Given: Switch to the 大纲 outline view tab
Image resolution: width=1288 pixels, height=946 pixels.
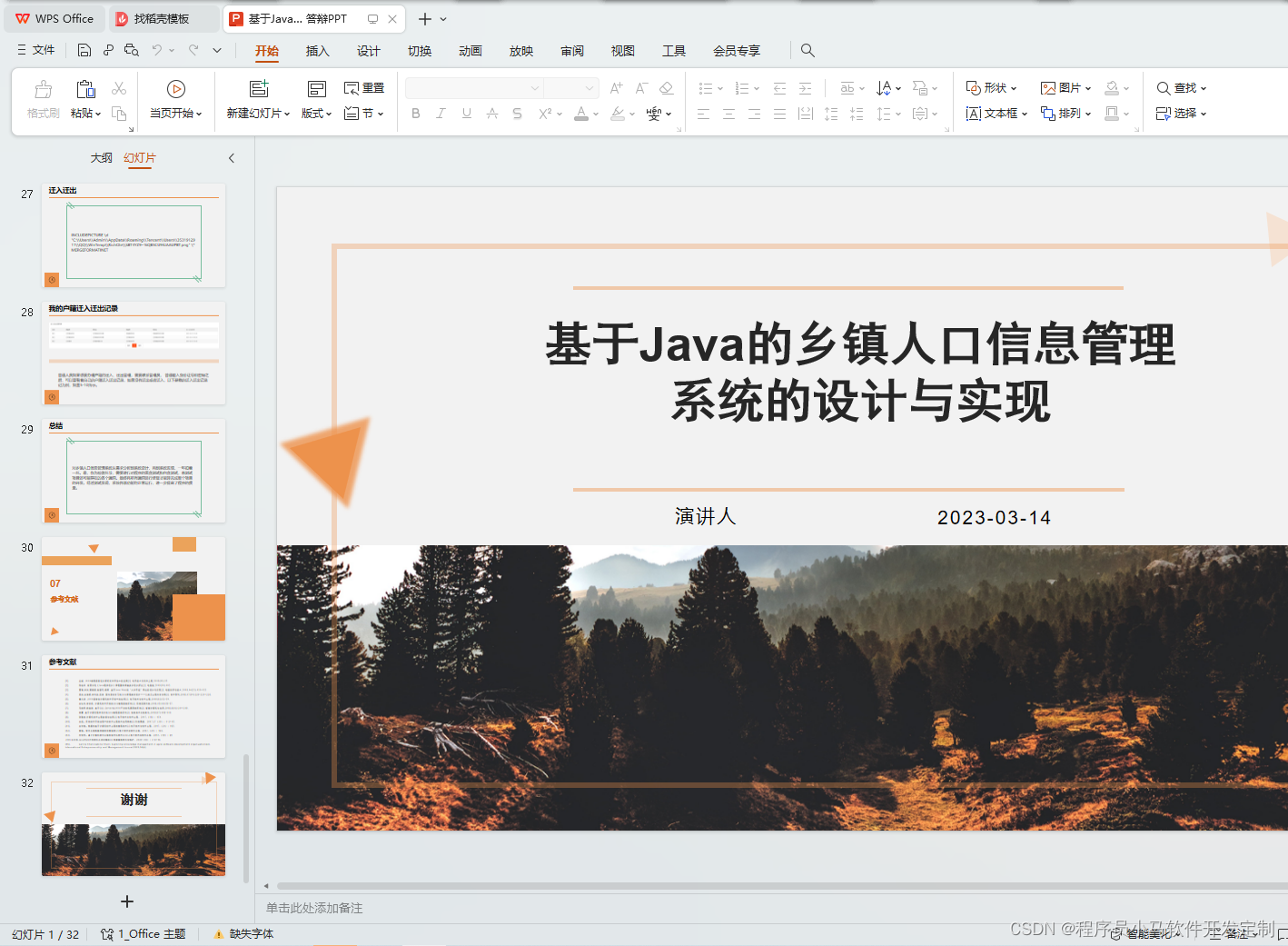Looking at the screenshot, I should click(101, 157).
